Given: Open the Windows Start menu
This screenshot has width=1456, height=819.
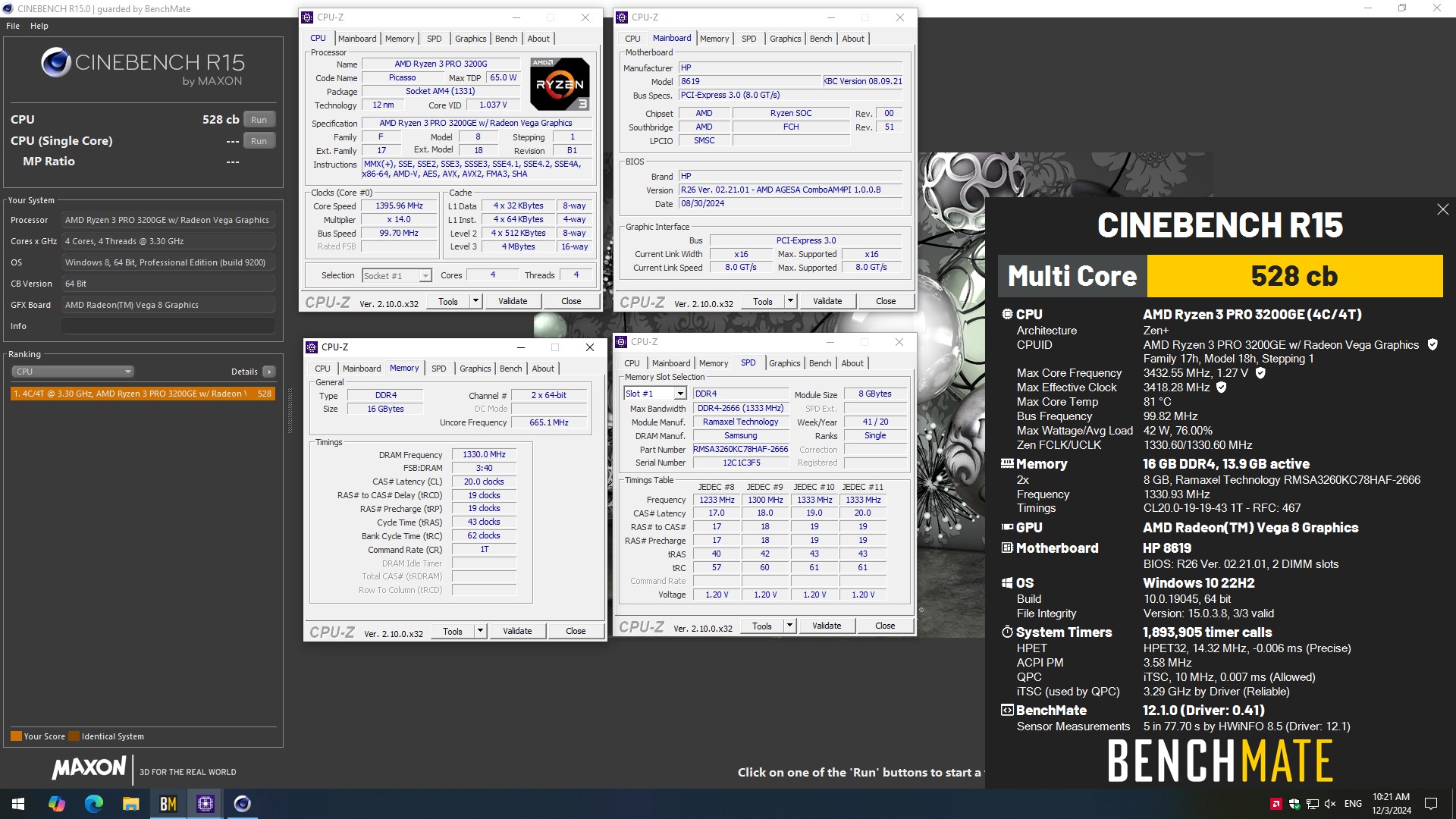Looking at the screenshot, I should coord(18,804).
